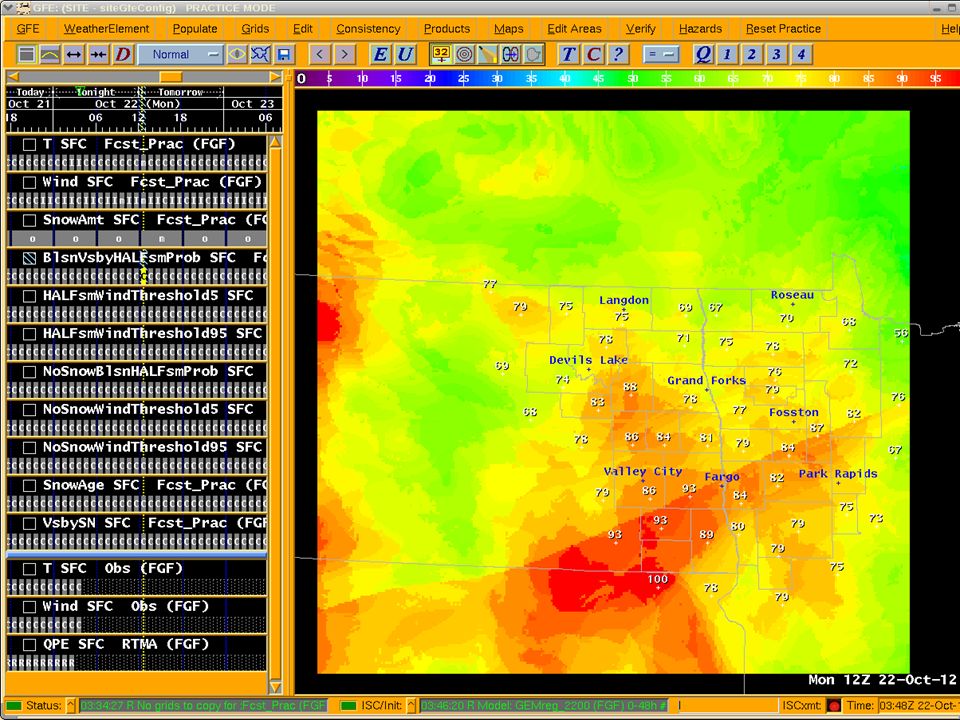Open the Populate menu

[195, 29]
